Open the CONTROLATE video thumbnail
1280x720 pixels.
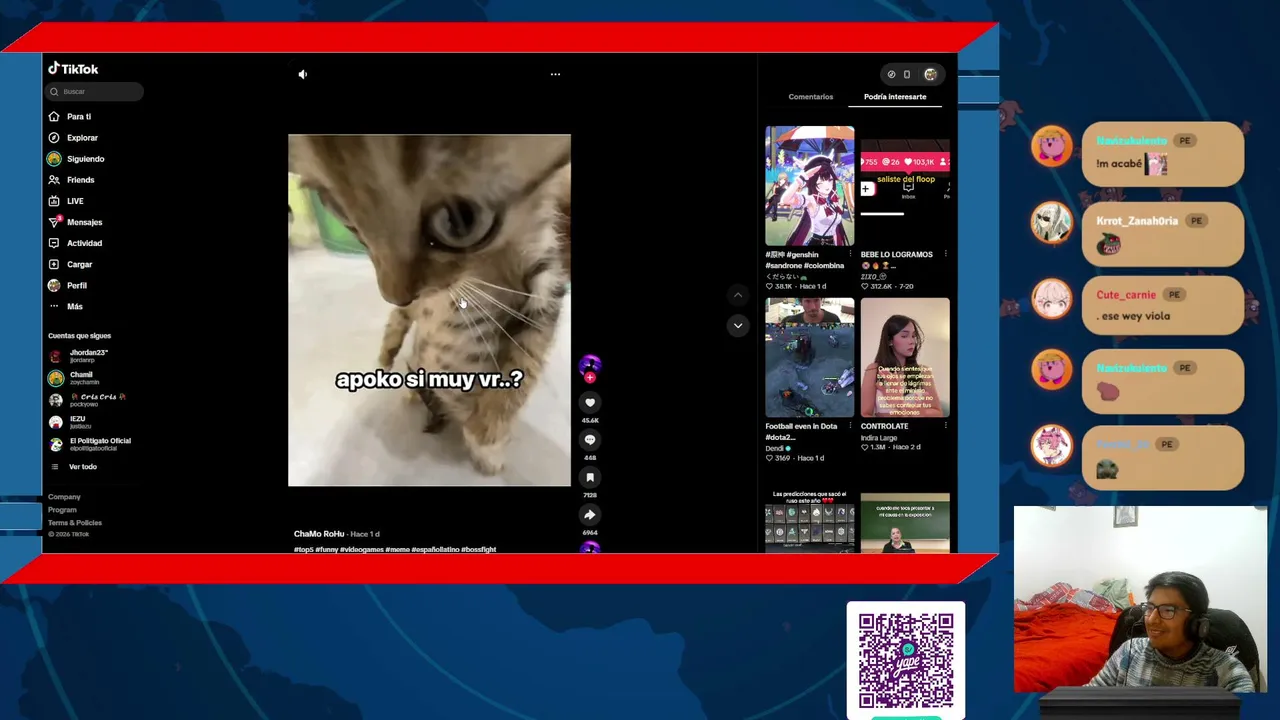(905, 358)
